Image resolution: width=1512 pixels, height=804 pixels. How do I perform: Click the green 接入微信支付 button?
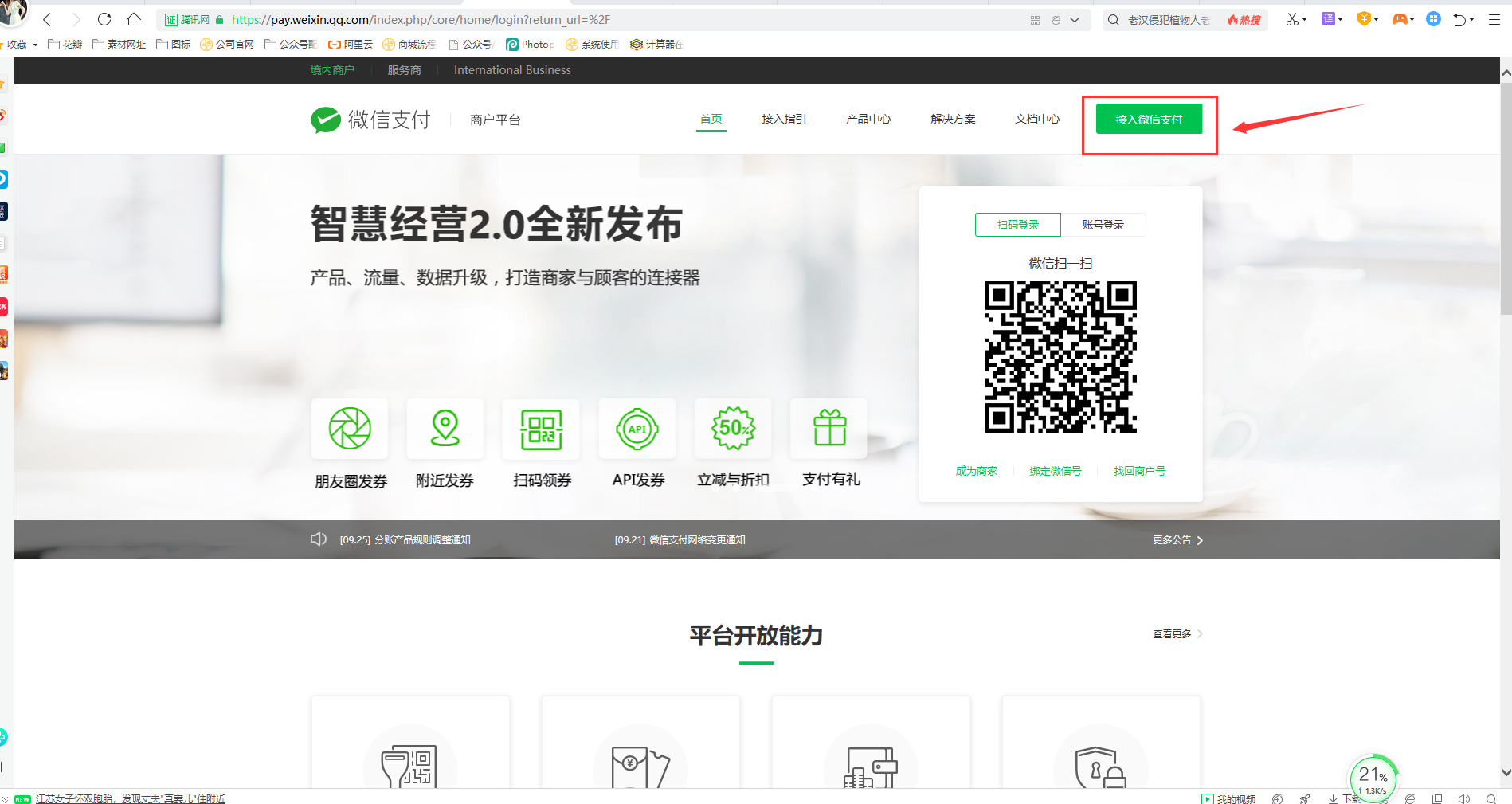(x=1149, y=119)
